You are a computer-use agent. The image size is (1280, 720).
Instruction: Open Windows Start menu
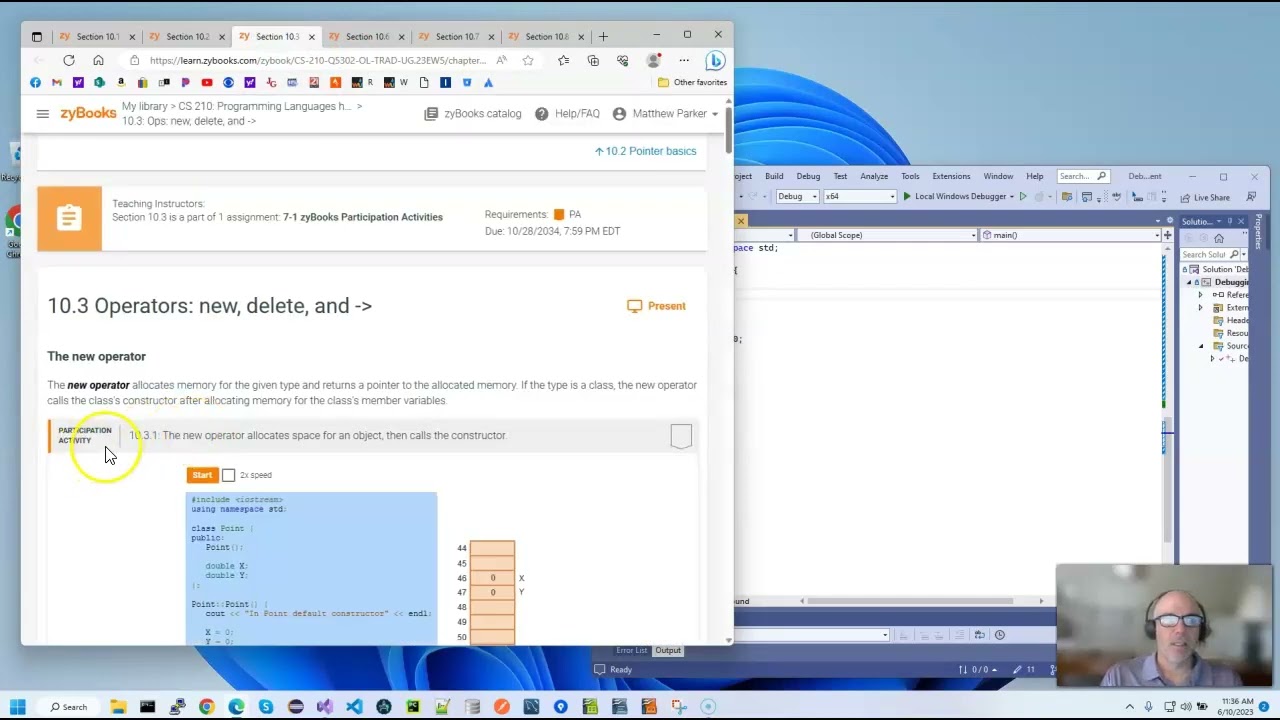point(18,707)
